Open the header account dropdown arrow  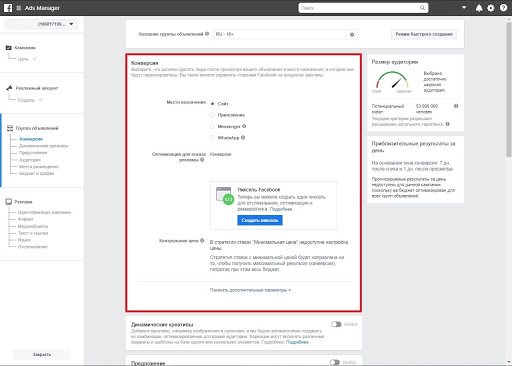pos(464,7)
